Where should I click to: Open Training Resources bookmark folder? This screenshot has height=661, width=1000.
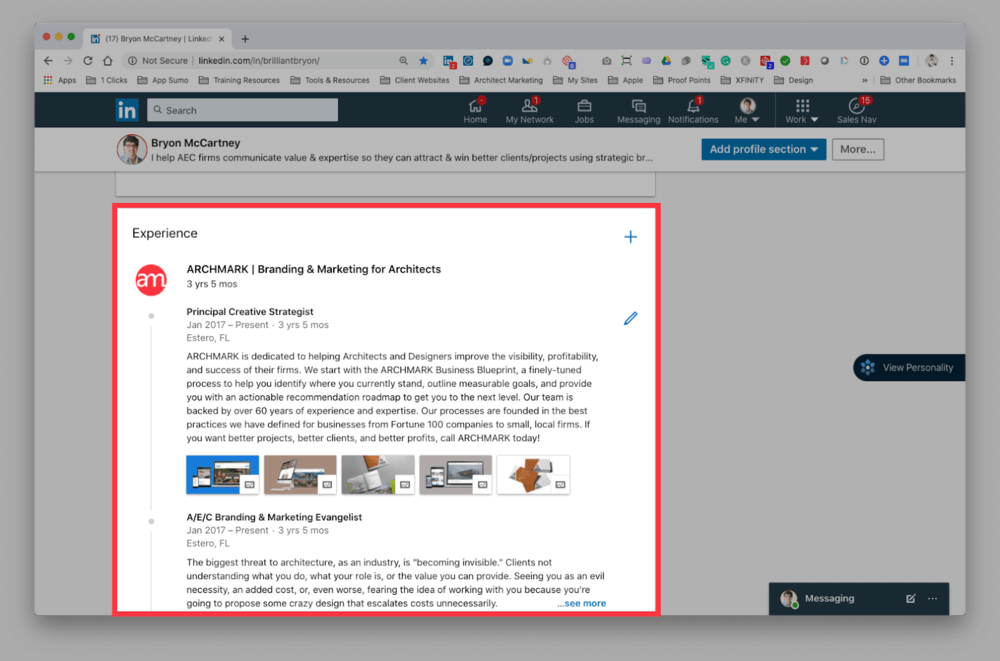tap(239, 80)
